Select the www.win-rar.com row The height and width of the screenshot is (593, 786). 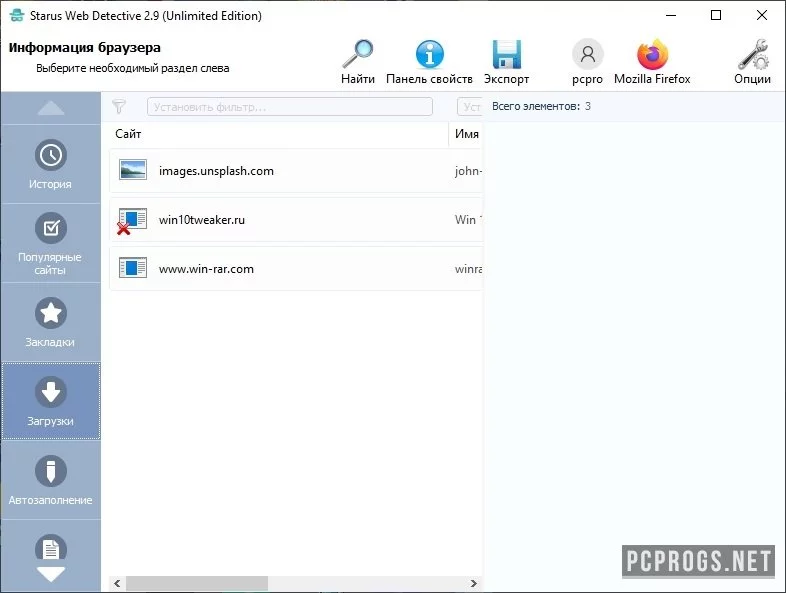click(x=296, y=269)
